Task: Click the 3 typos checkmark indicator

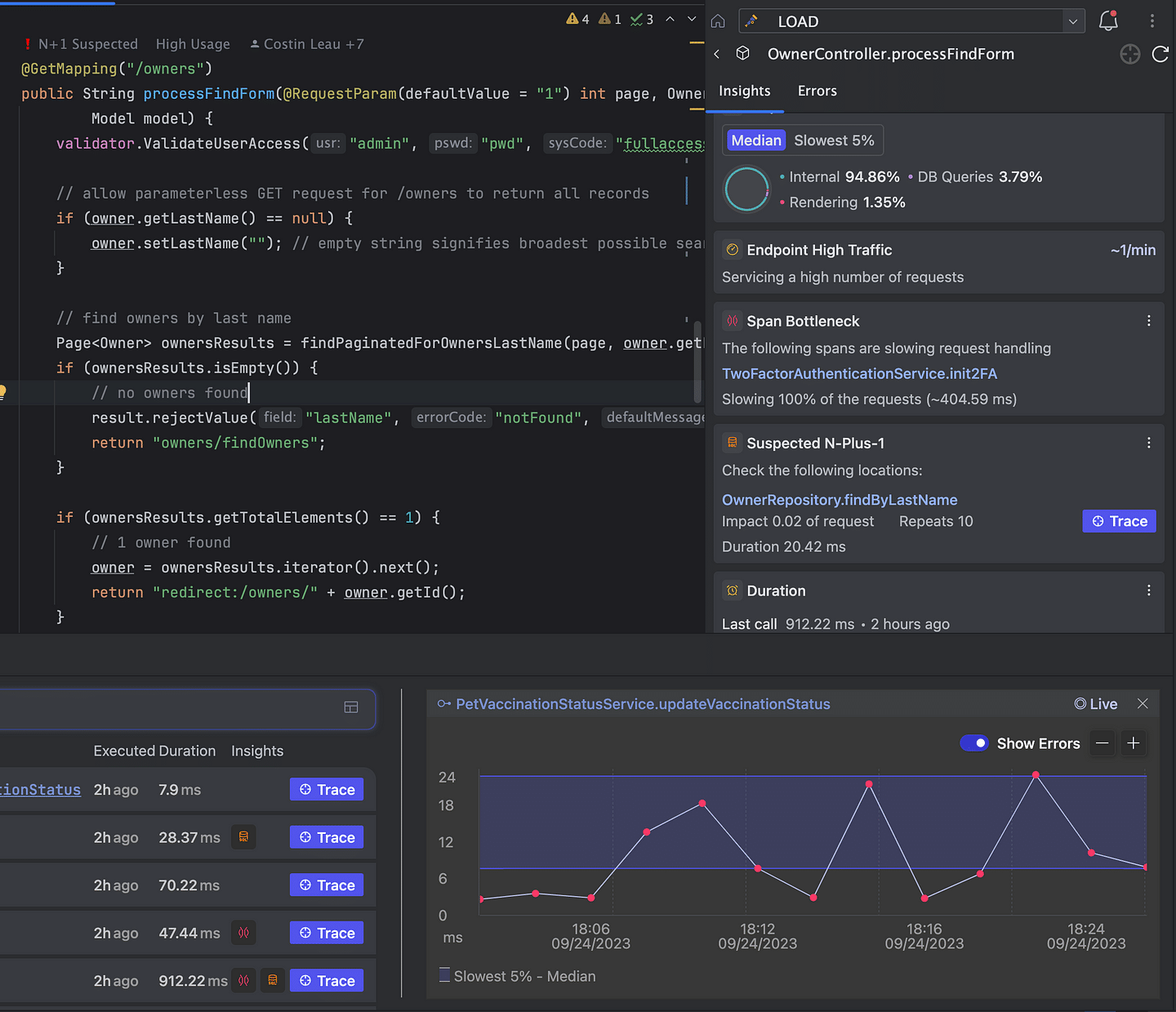Action: [642, 19]
